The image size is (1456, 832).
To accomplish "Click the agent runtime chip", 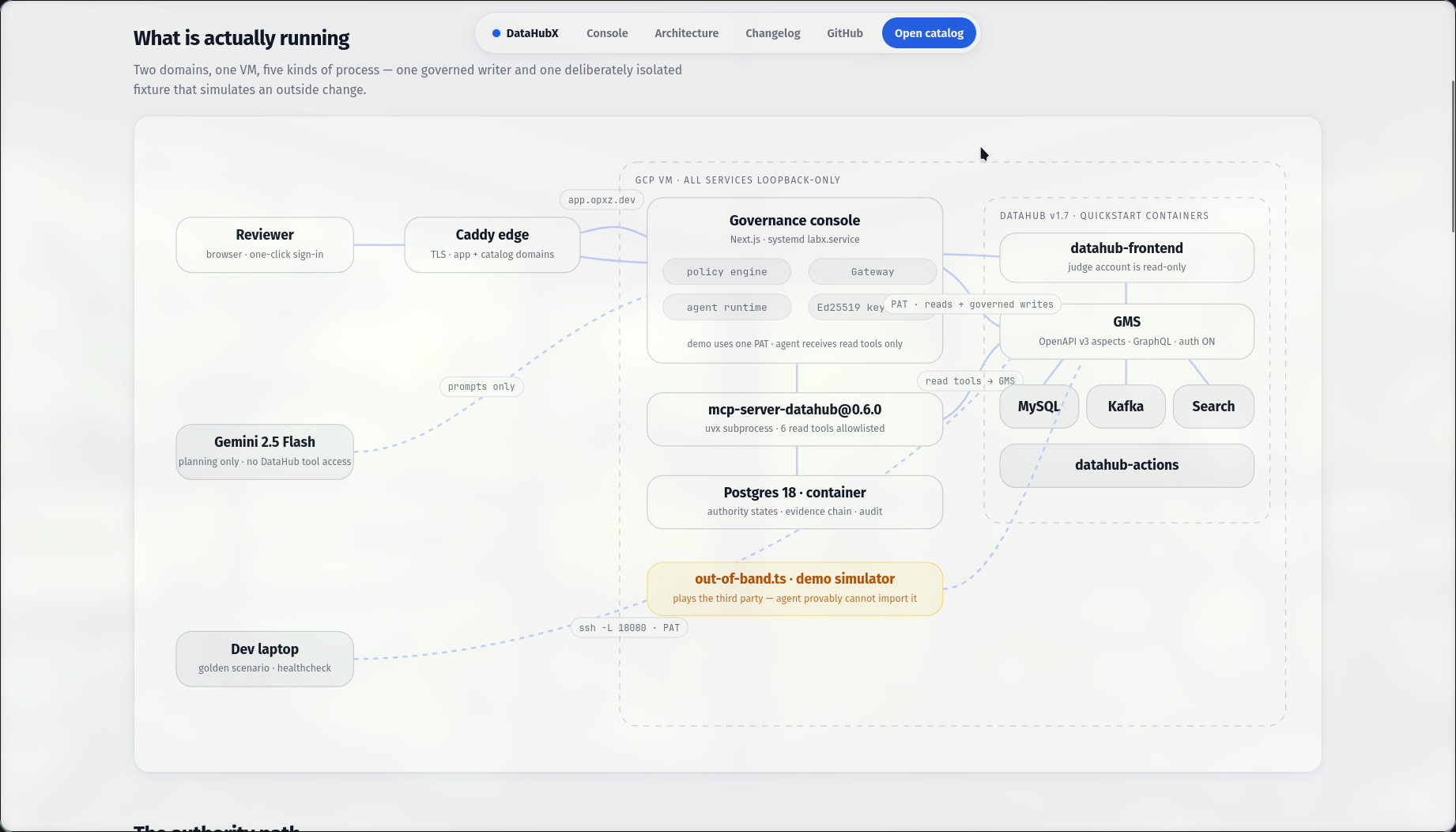I will pyautogui.click(x=726, y=308).
